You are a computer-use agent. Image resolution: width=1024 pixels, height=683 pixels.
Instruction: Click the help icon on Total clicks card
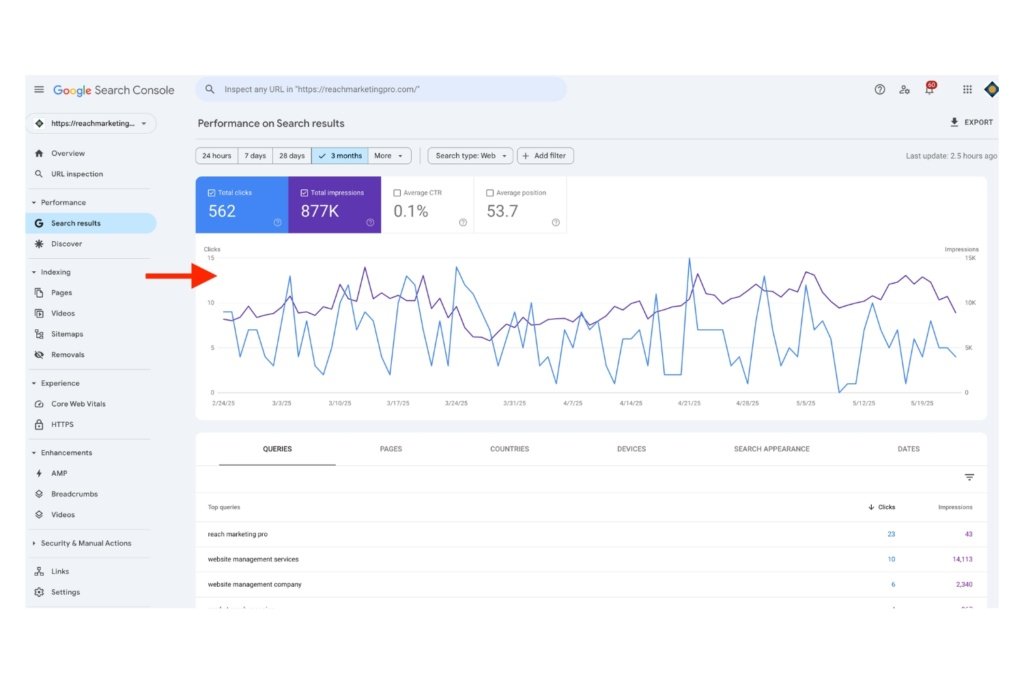point(278,223)
